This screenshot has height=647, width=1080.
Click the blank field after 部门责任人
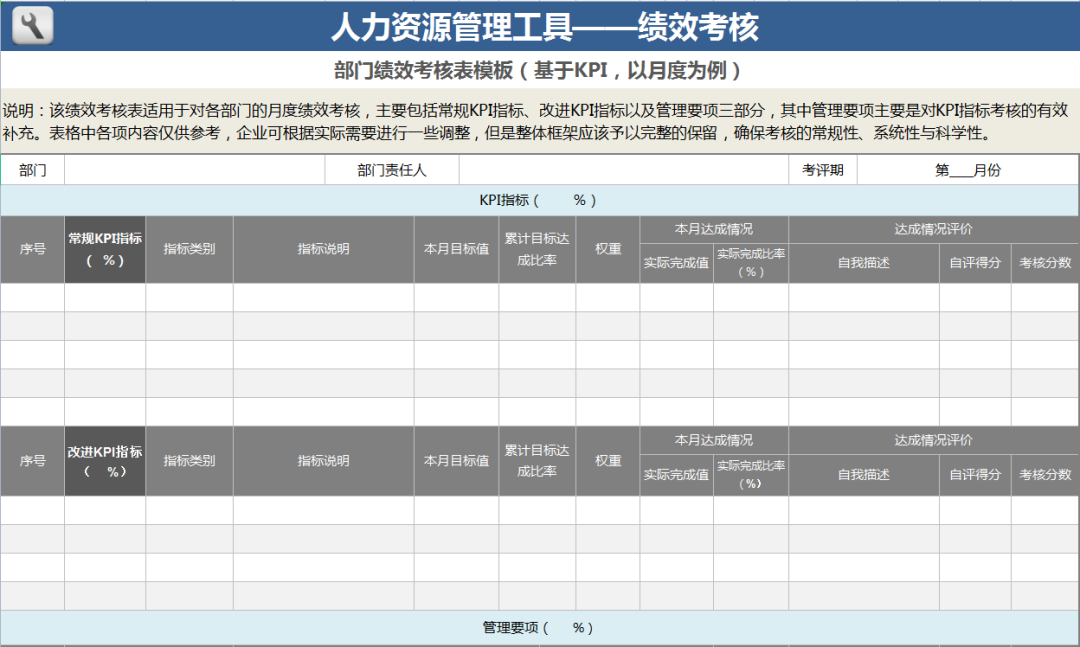[624, 170]
